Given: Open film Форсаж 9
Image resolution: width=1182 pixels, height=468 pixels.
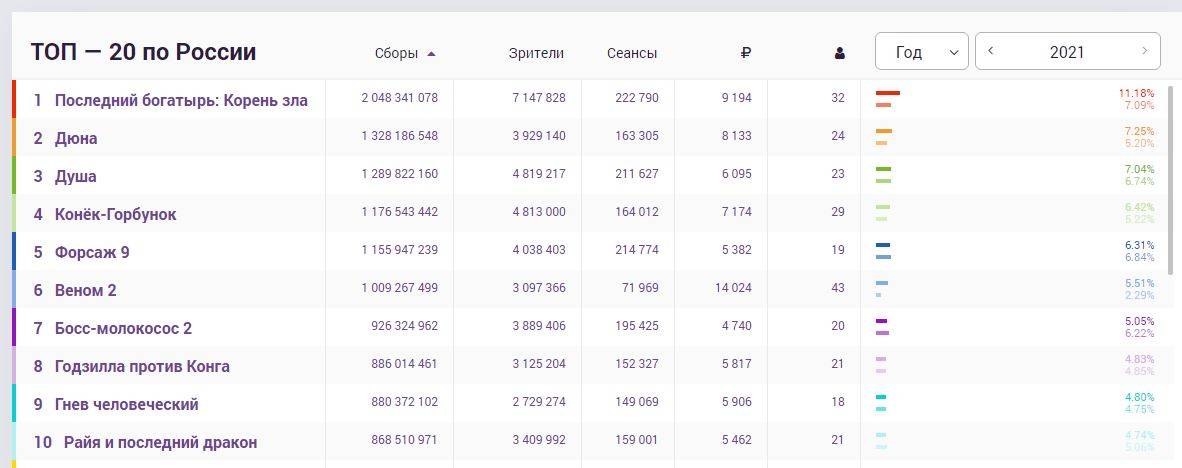Looking at the screenshot, I should [92, 252].
